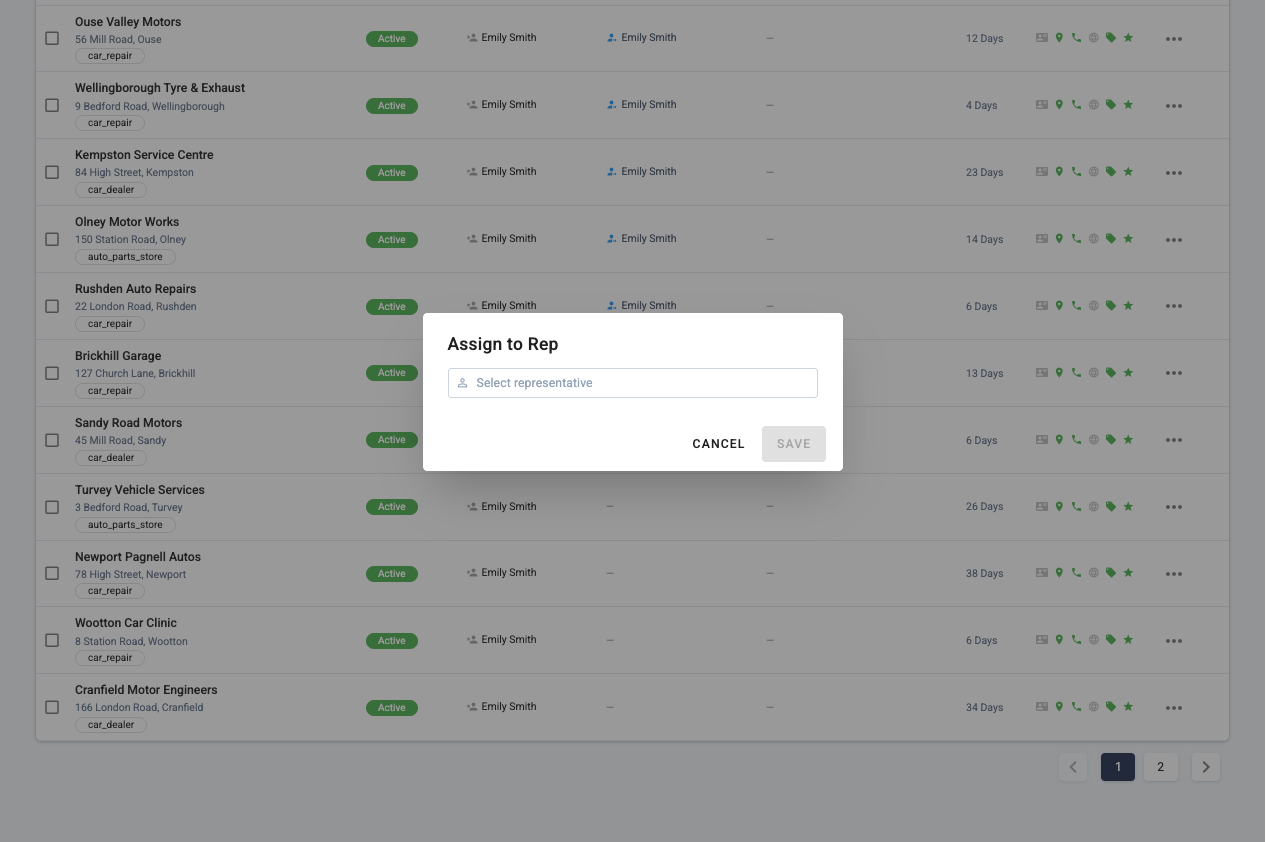This screenshot has width=1280, height=842.
Task: Click the car_dealer tag under Sandy Road Motors
Action: [x=111, y=457]
